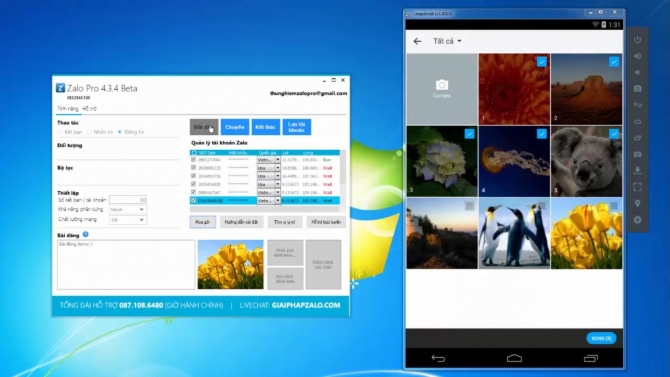Click the Chuyển button

[x=235, y=127]
